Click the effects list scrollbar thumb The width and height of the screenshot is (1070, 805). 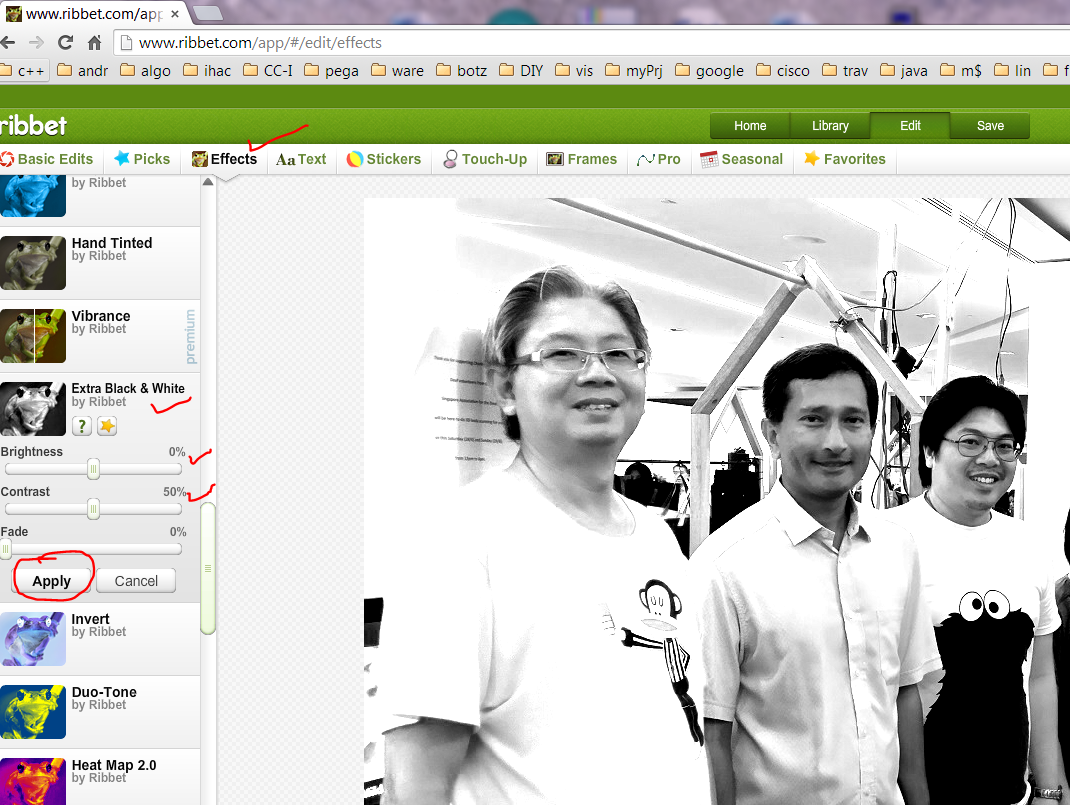pos(208,568)
